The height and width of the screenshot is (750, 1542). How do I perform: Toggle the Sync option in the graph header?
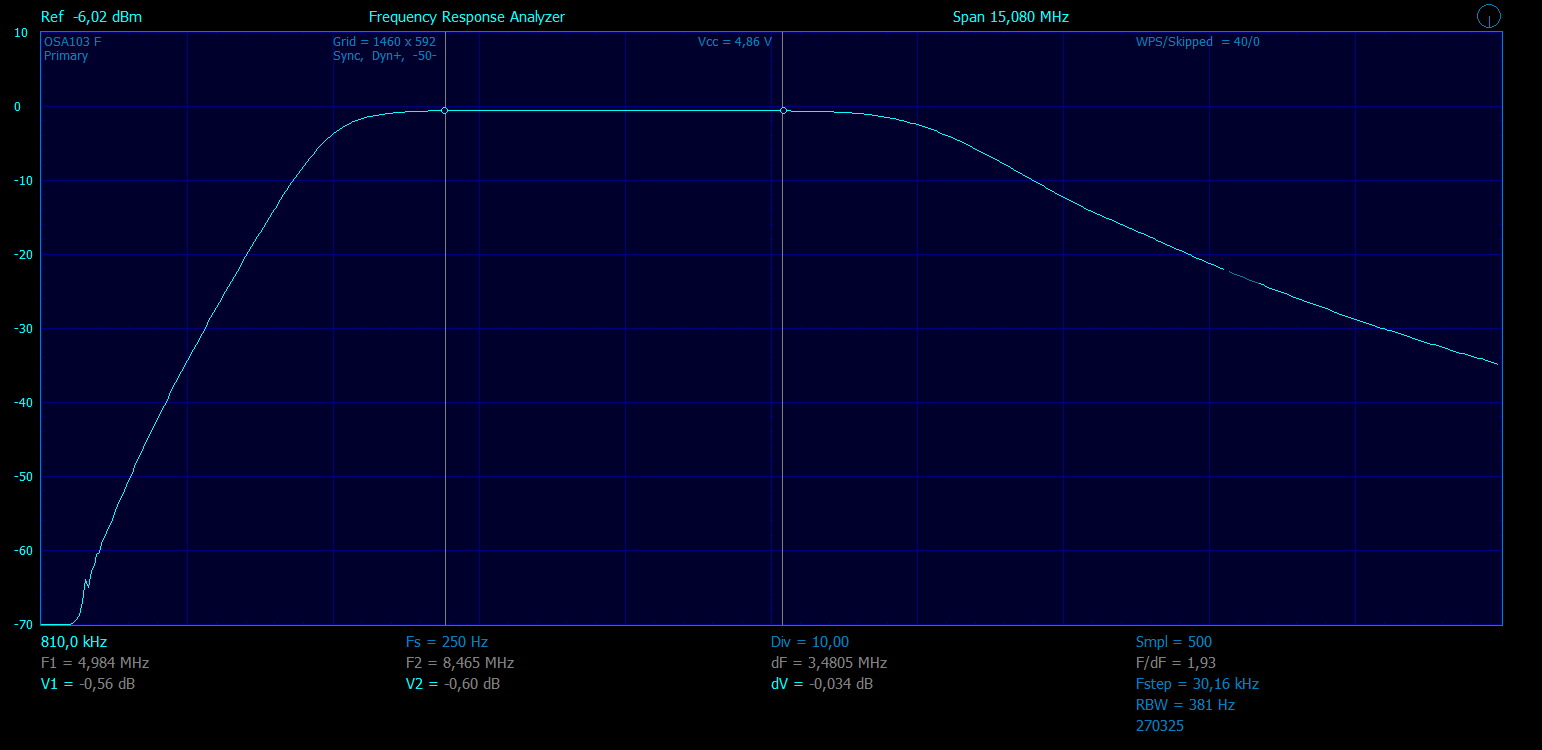click(349, 56)
